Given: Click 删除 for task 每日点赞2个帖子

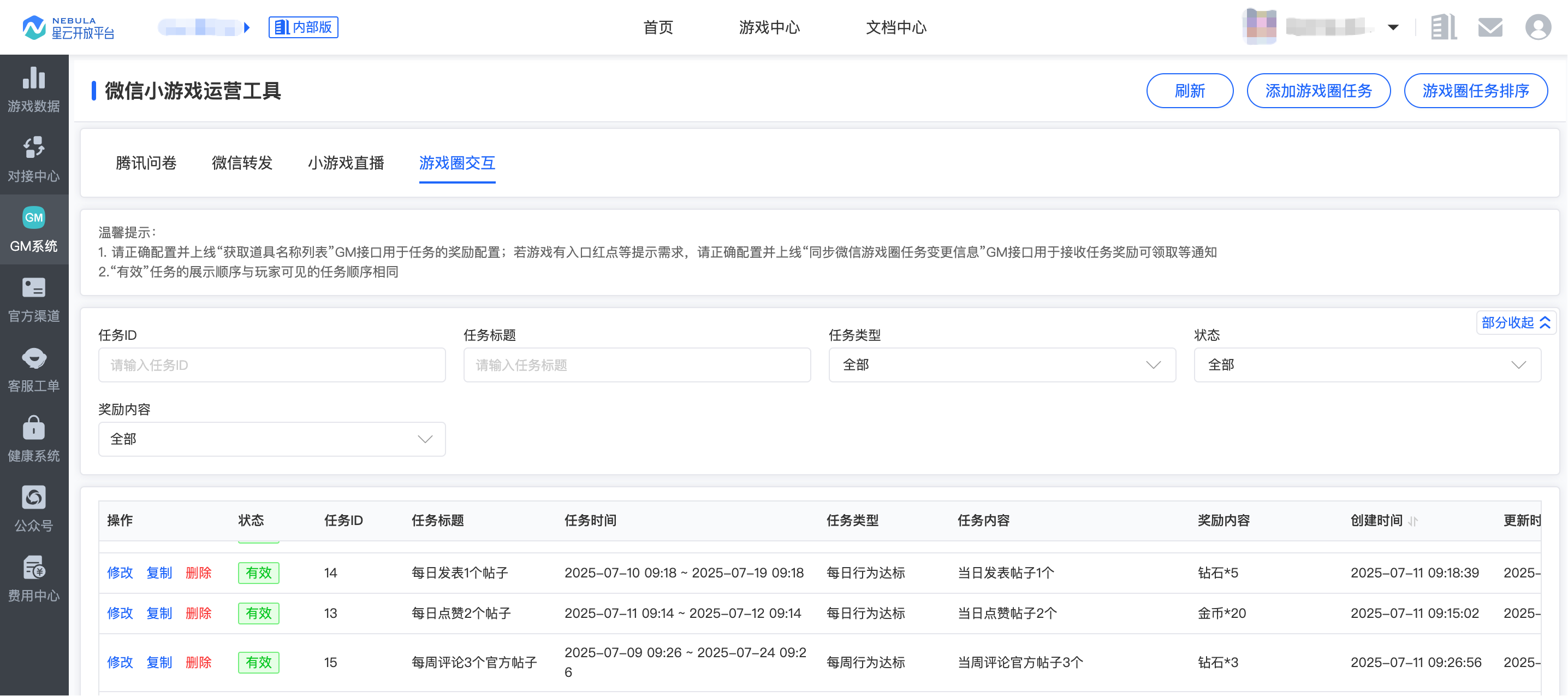Looking at the screenshot, I should tap(198, 614).
